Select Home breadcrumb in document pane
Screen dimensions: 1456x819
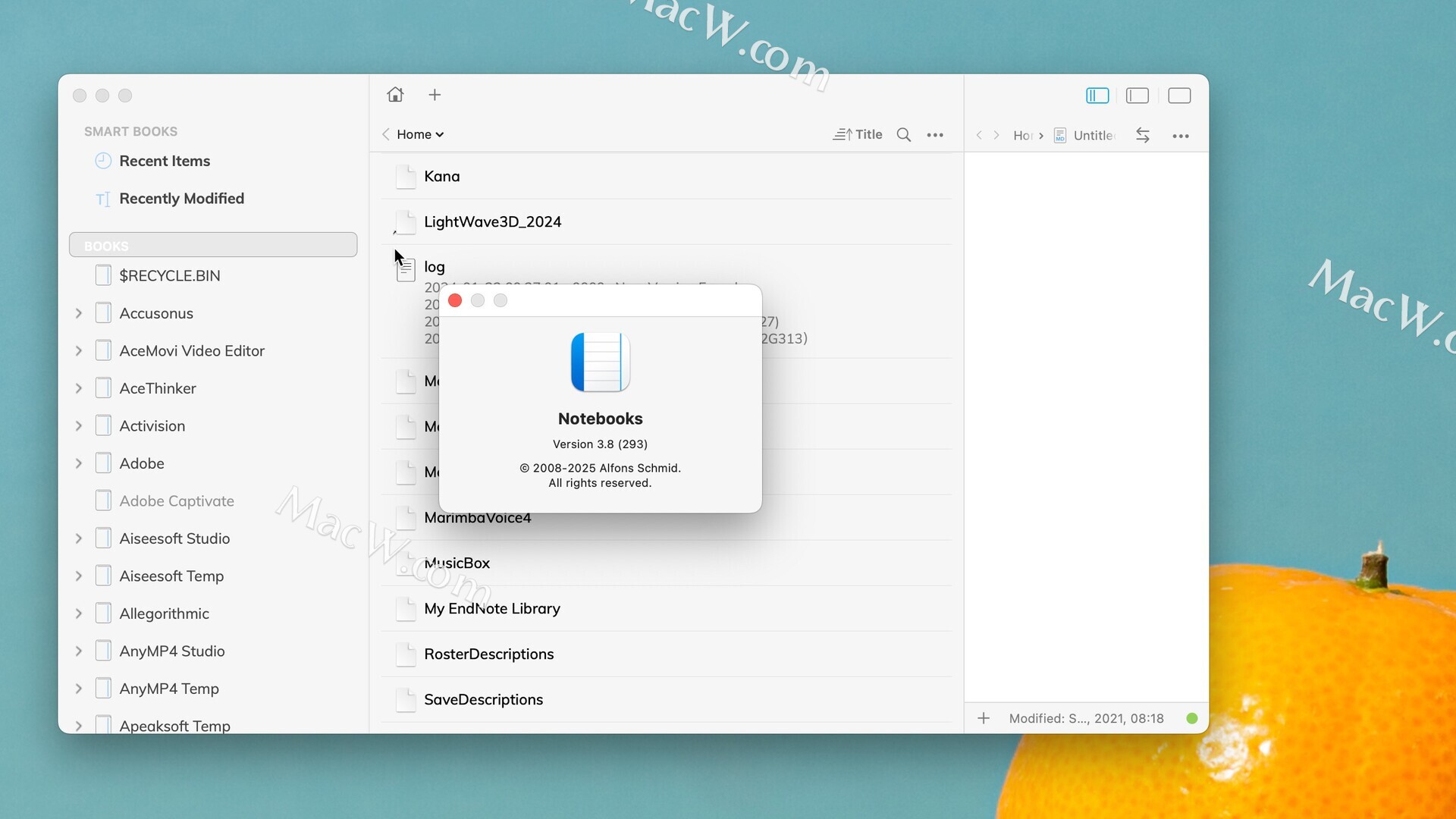[1023, 135]
